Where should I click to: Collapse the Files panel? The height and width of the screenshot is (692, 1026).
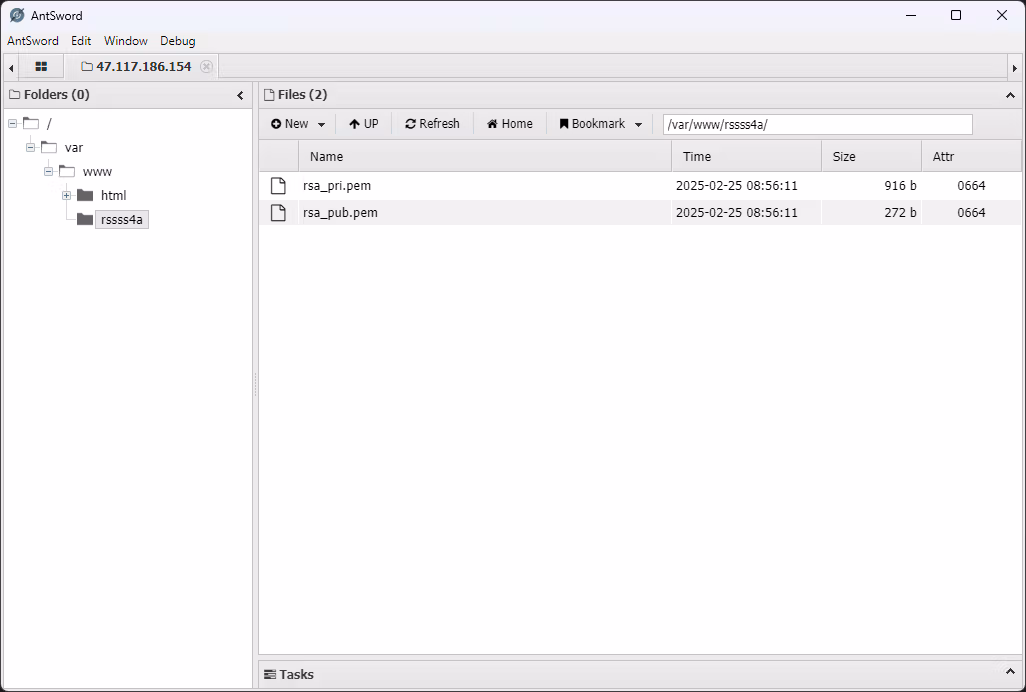(1010, 95)
